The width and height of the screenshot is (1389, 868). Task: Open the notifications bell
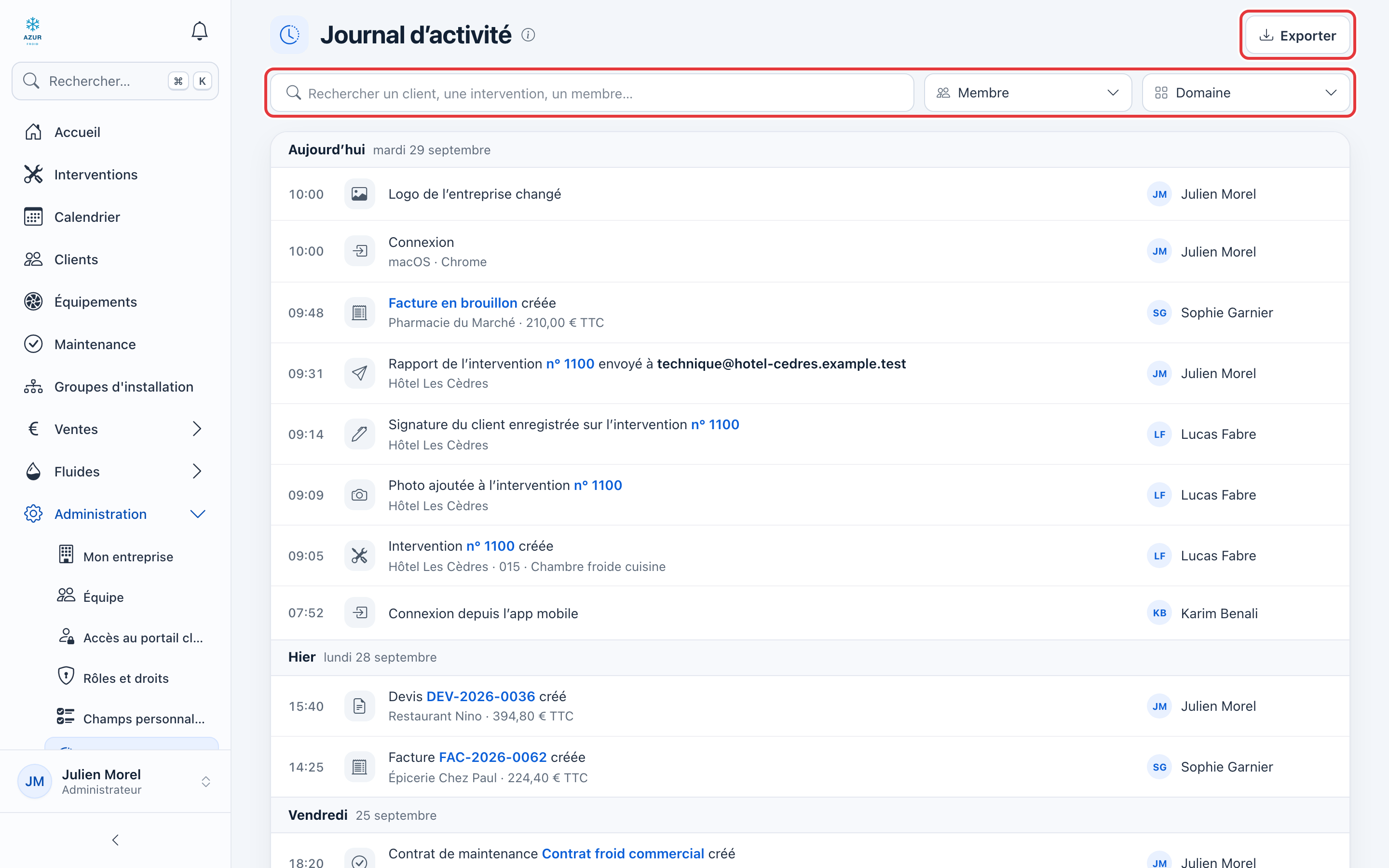tap(199, 31)
